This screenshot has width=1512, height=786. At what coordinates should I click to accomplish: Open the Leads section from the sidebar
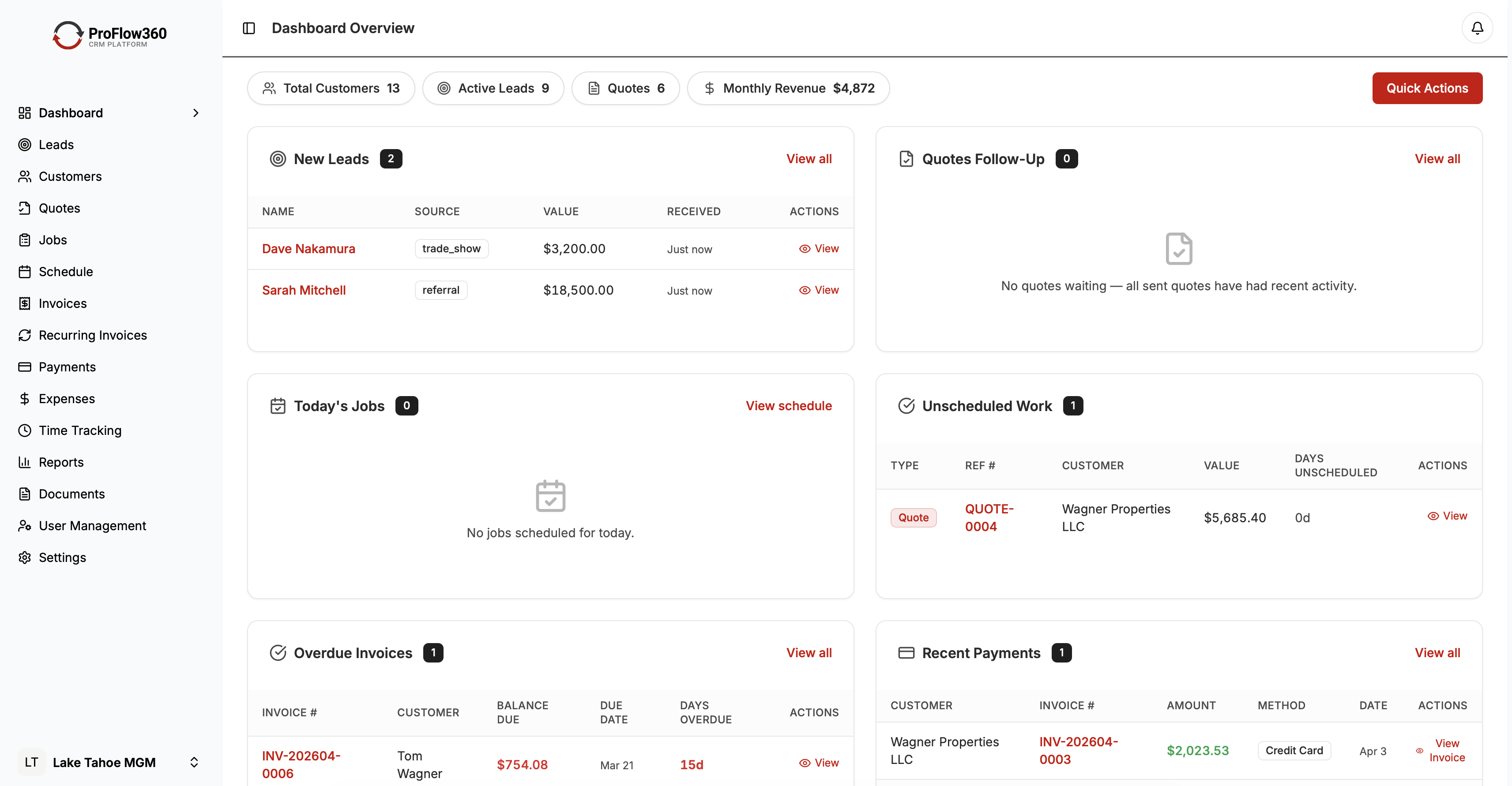[x=56, y=144]
